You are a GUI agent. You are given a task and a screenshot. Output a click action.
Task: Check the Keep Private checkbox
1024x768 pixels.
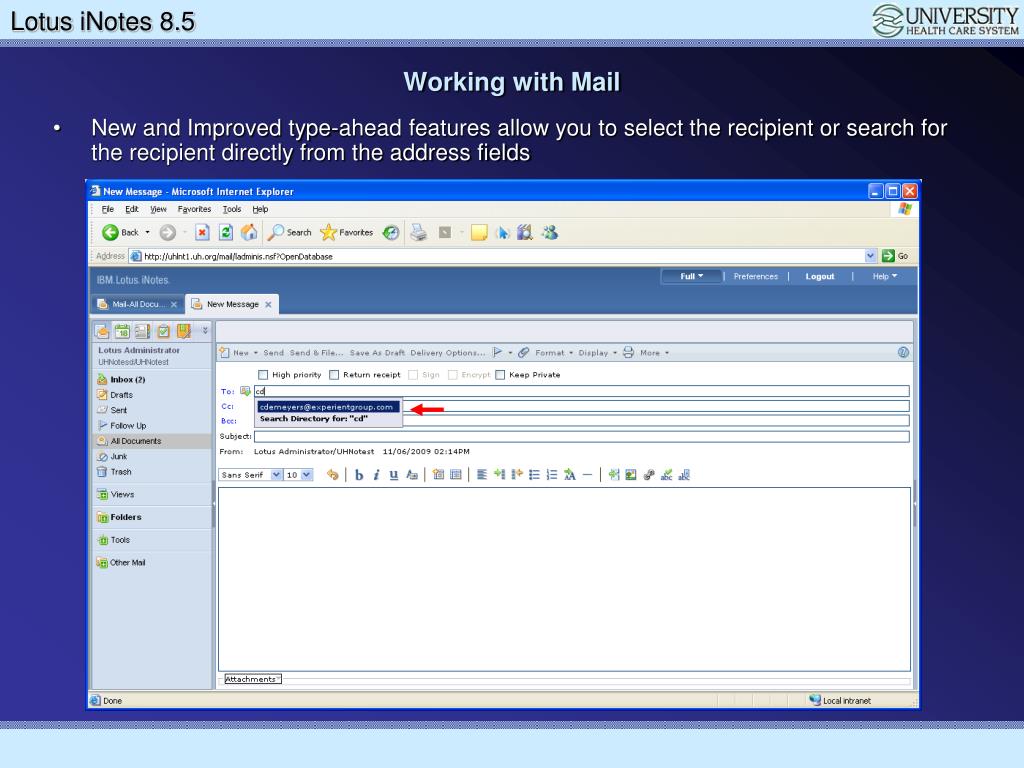[x=500, y=375]
